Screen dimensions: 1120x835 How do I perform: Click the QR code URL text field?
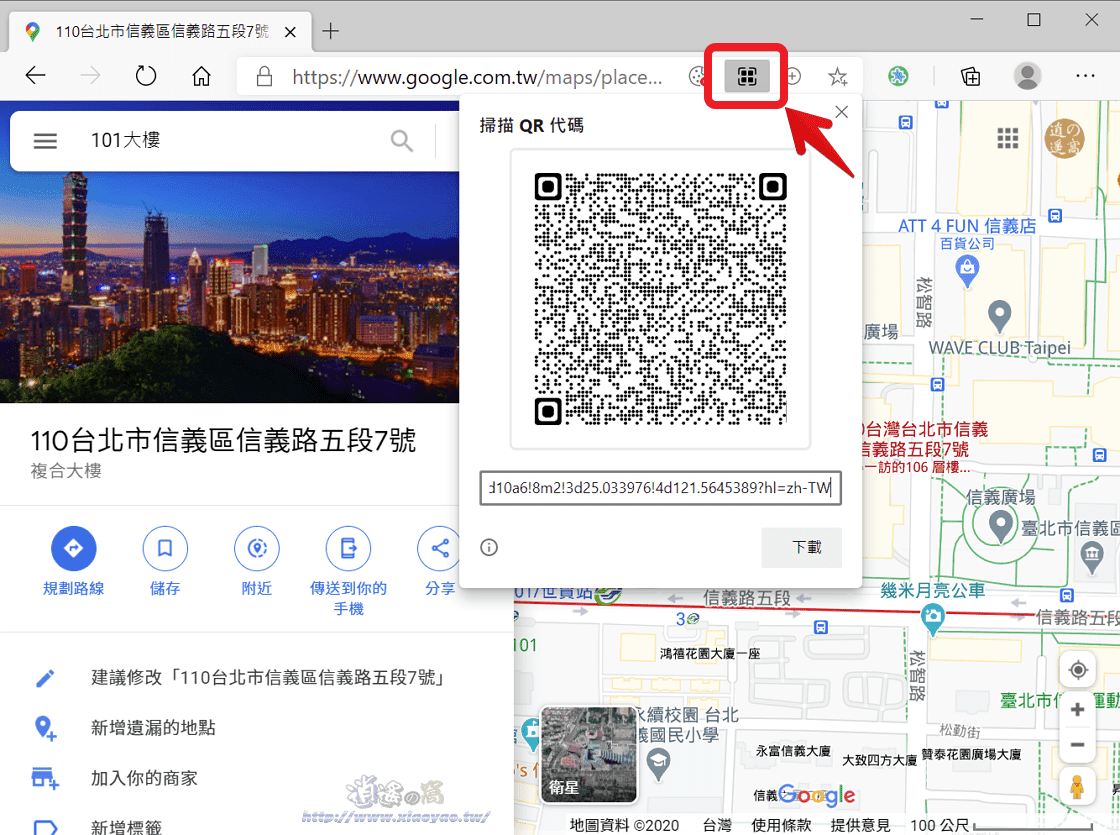pyautogui.click(x=660, y=488)
